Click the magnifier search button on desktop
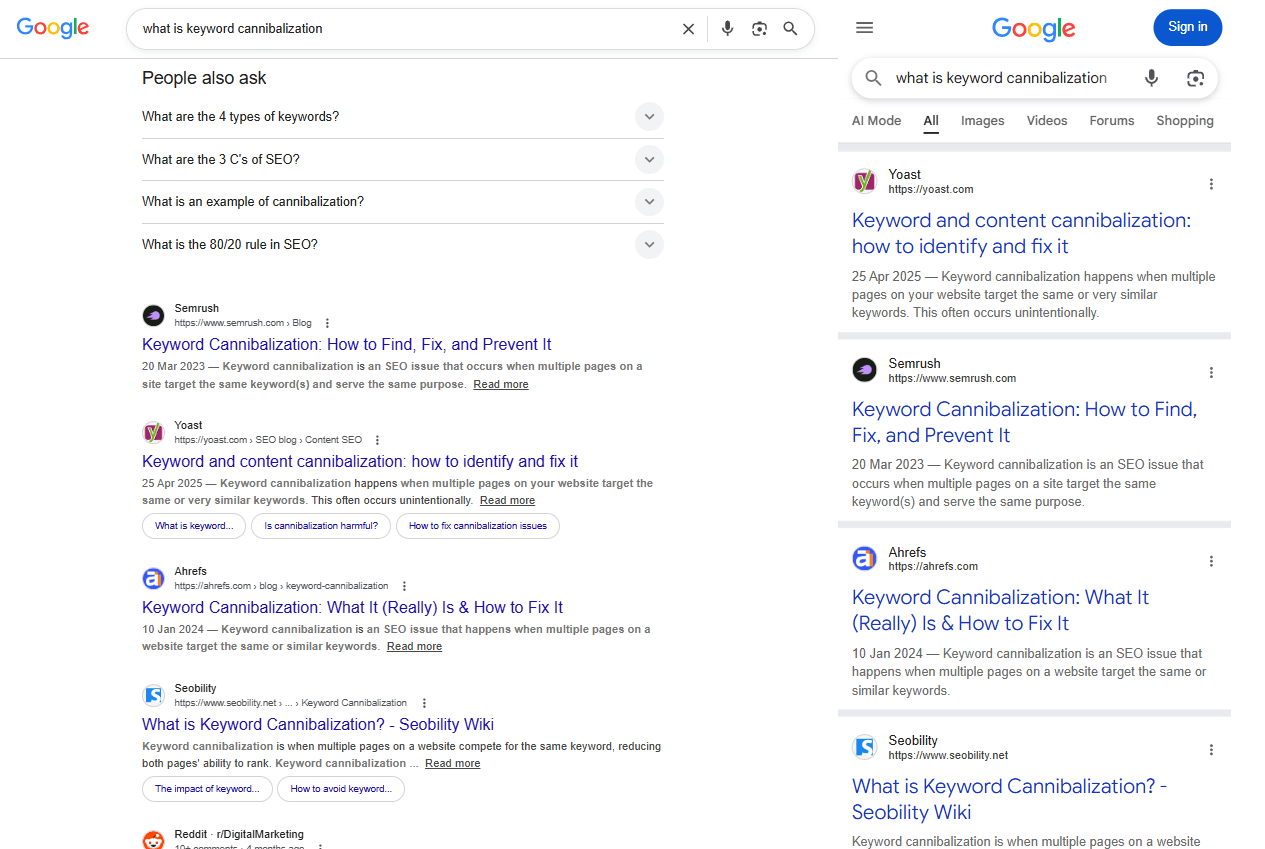This screenshot has height=849, width=1265. (x=791, y=29)
